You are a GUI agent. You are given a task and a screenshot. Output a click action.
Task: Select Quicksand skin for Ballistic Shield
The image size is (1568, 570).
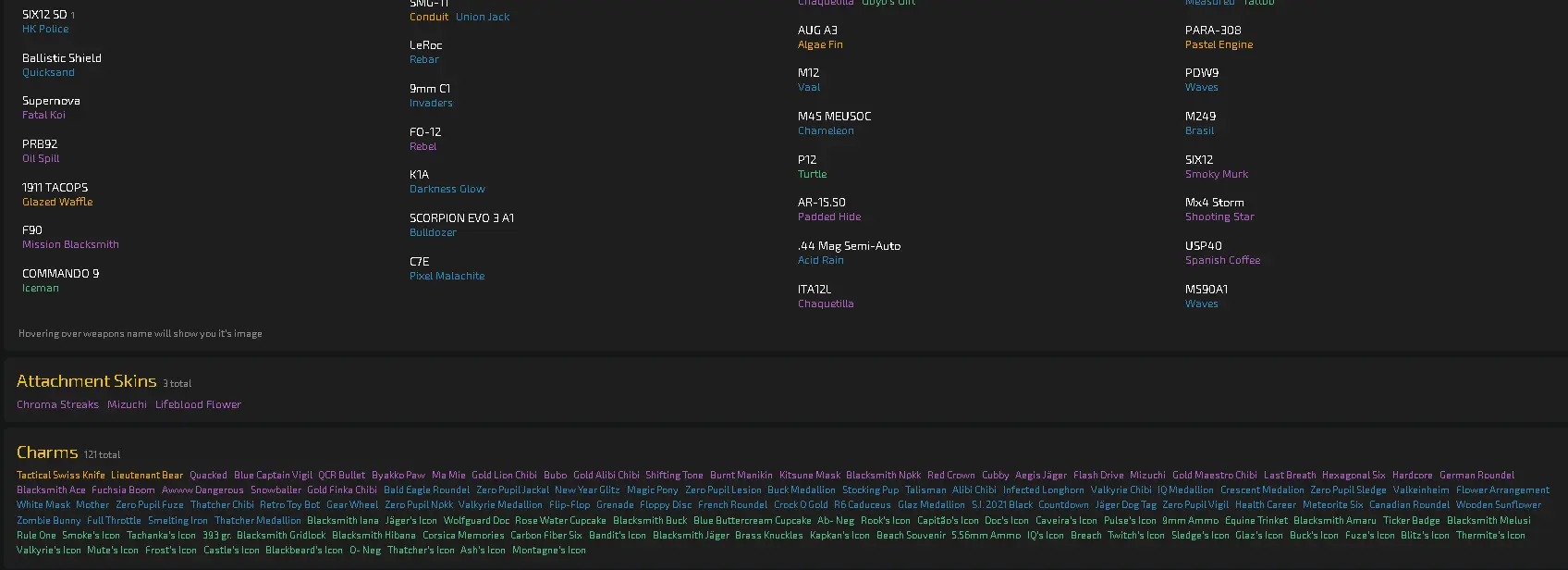click(x=48, y=73)
